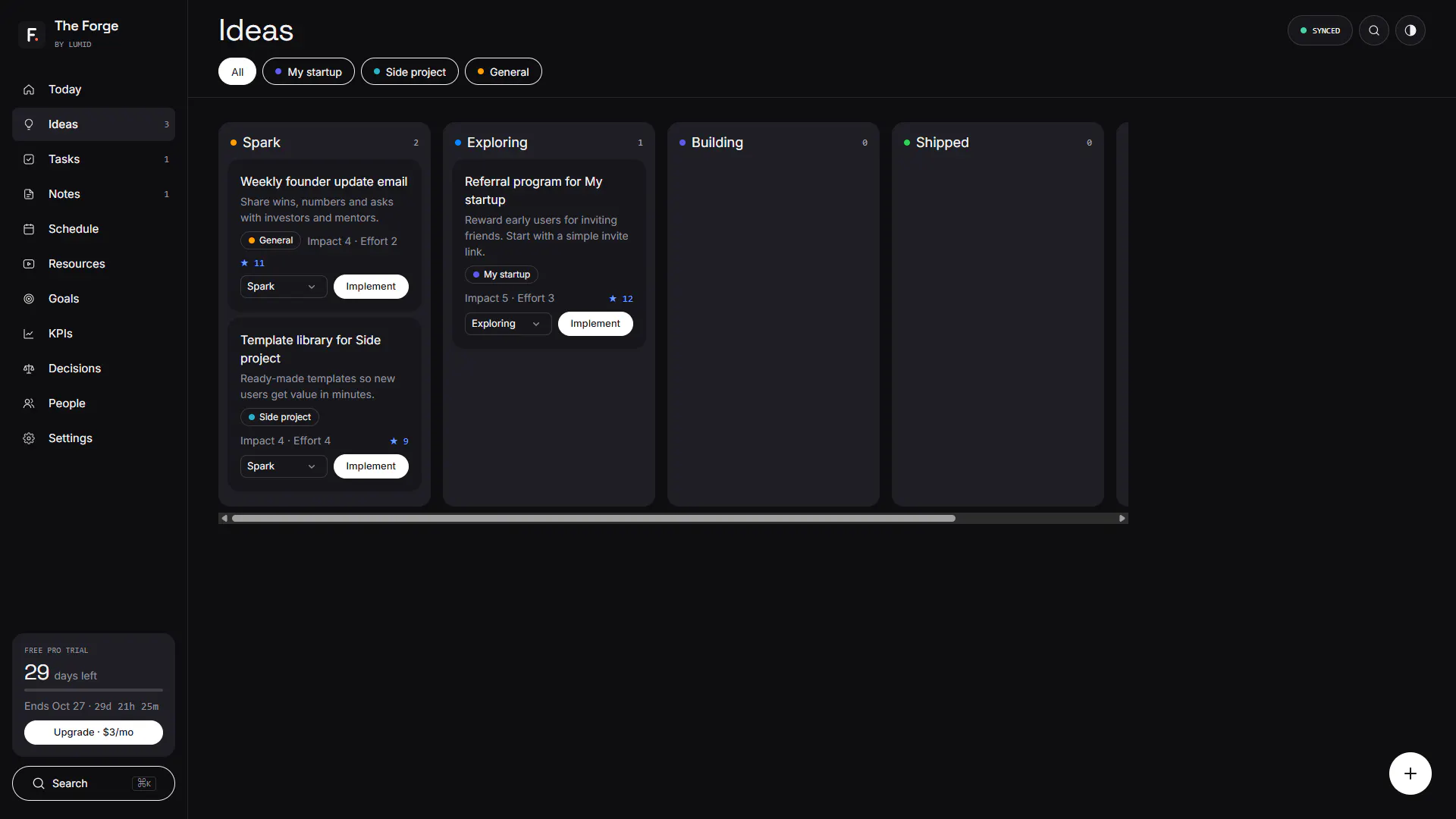Image resolution: width=1456 pixels, height=819 pixels.
Task: Click the Schedule calendar icon
Action: pyautogui.click(x=29, y=229)
